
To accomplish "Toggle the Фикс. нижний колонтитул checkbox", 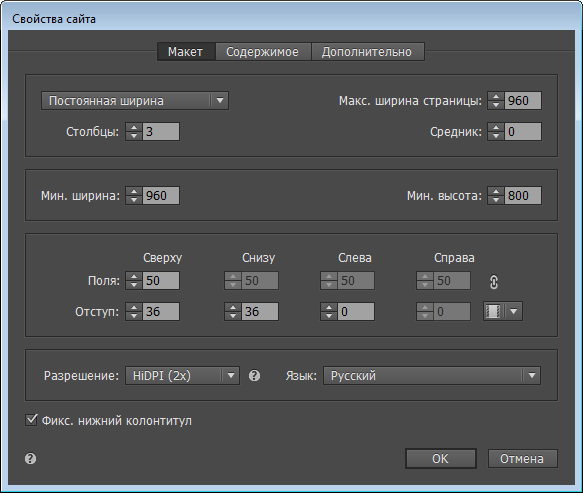I will [31, 420].
